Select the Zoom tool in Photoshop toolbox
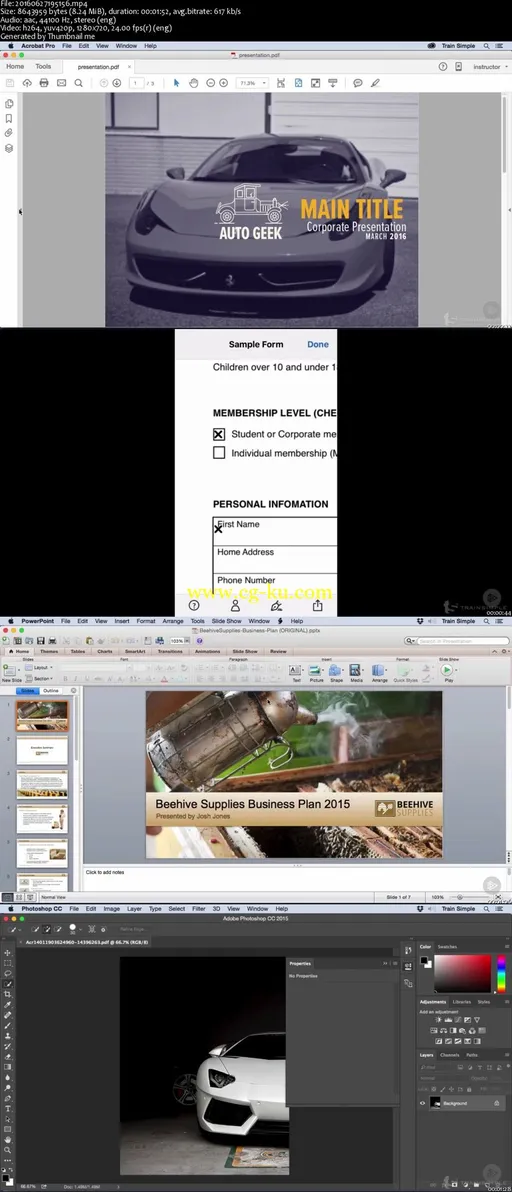The width and height of the screenshot is (512, 1192). (x=8, y=1150)
